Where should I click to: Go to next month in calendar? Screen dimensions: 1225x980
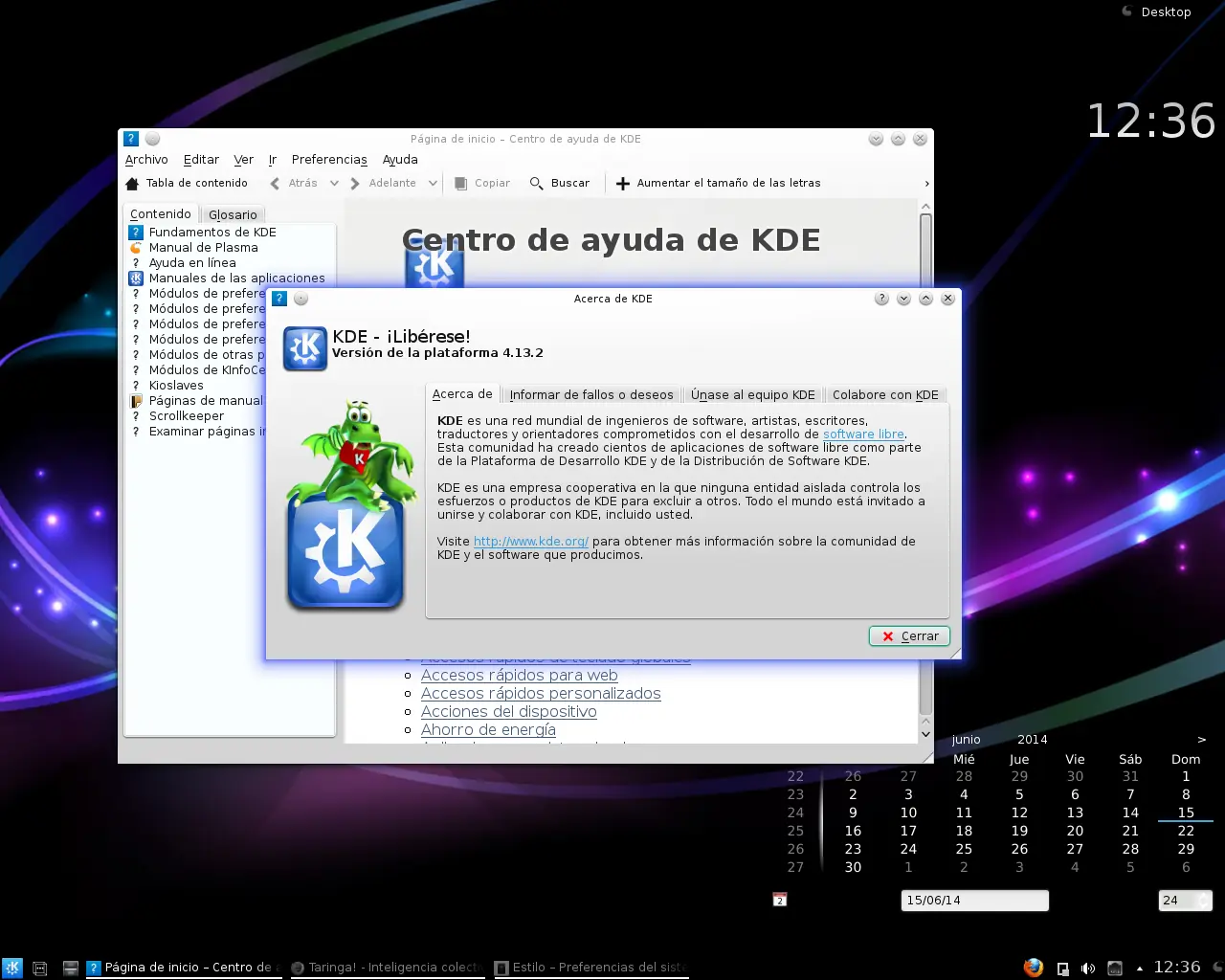[1202, 740]
